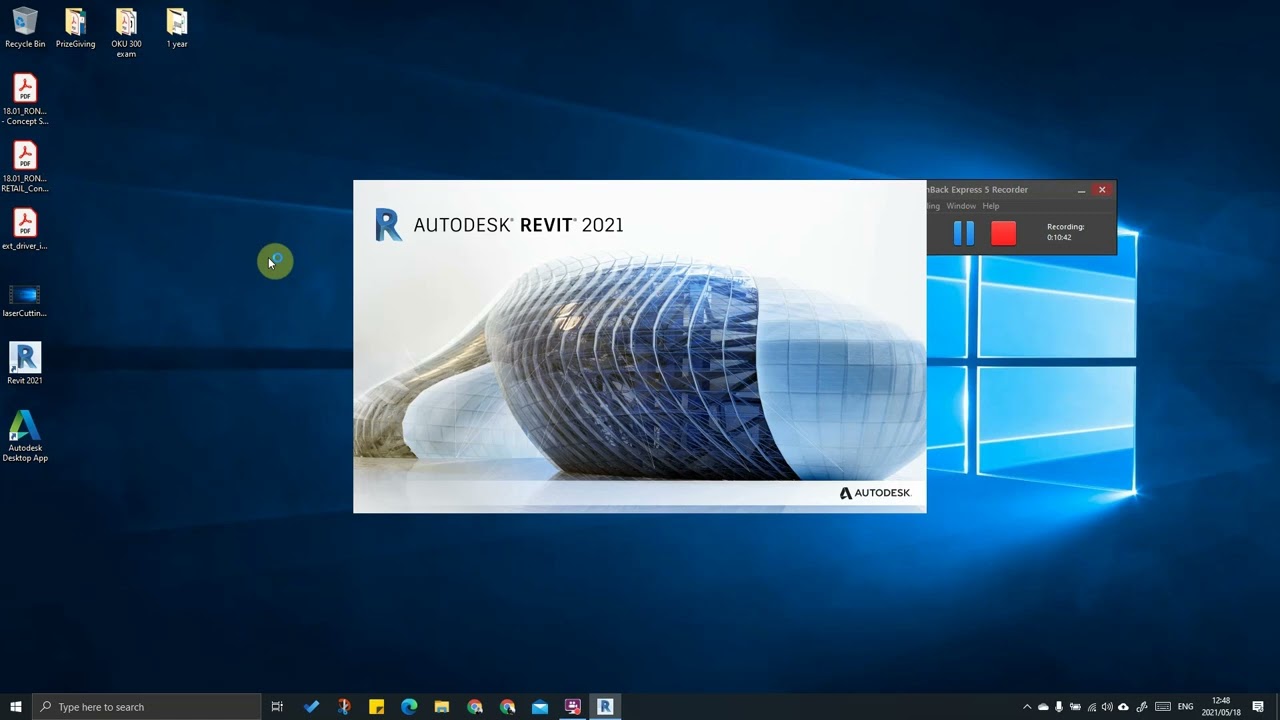Switch to Revit in the taskbar
The image size is (1280, 720).
[x=605, y=707]
